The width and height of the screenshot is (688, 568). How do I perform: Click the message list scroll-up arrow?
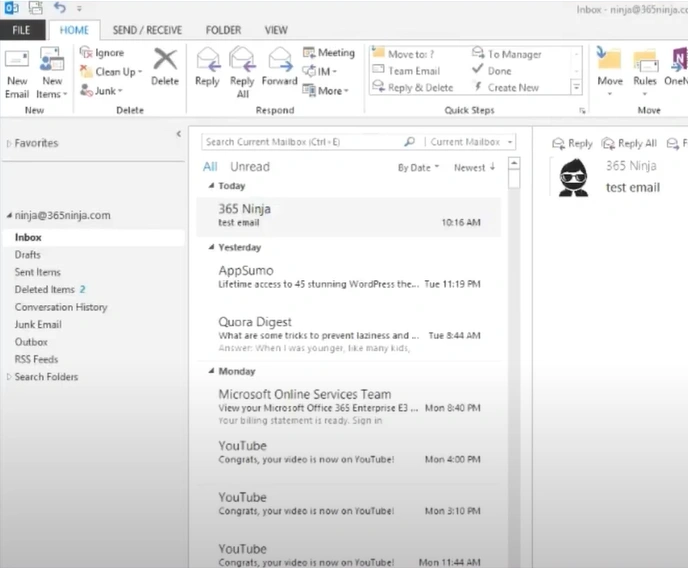tap(514, 163)
